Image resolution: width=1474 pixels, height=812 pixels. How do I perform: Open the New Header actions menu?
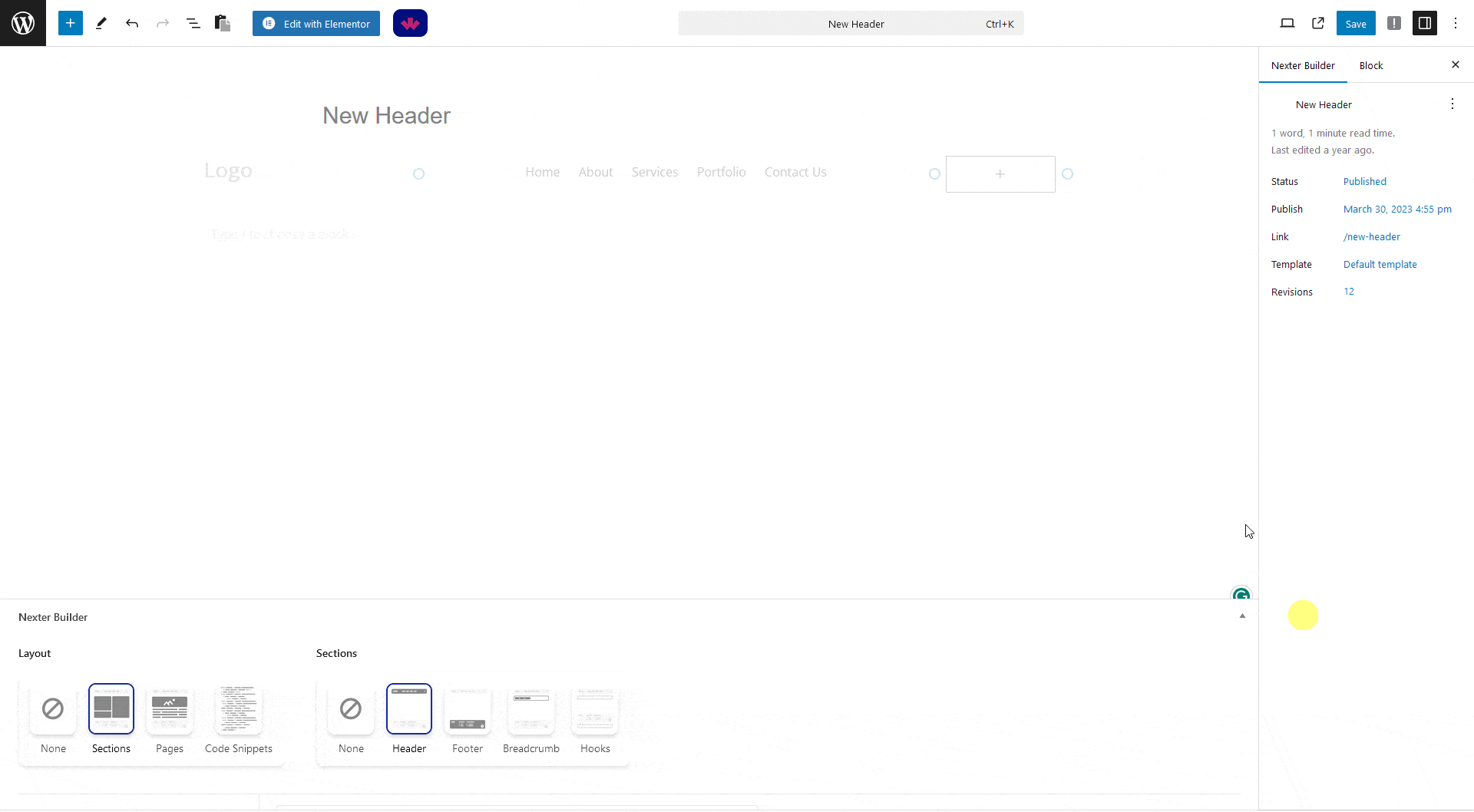[1453, 104]
